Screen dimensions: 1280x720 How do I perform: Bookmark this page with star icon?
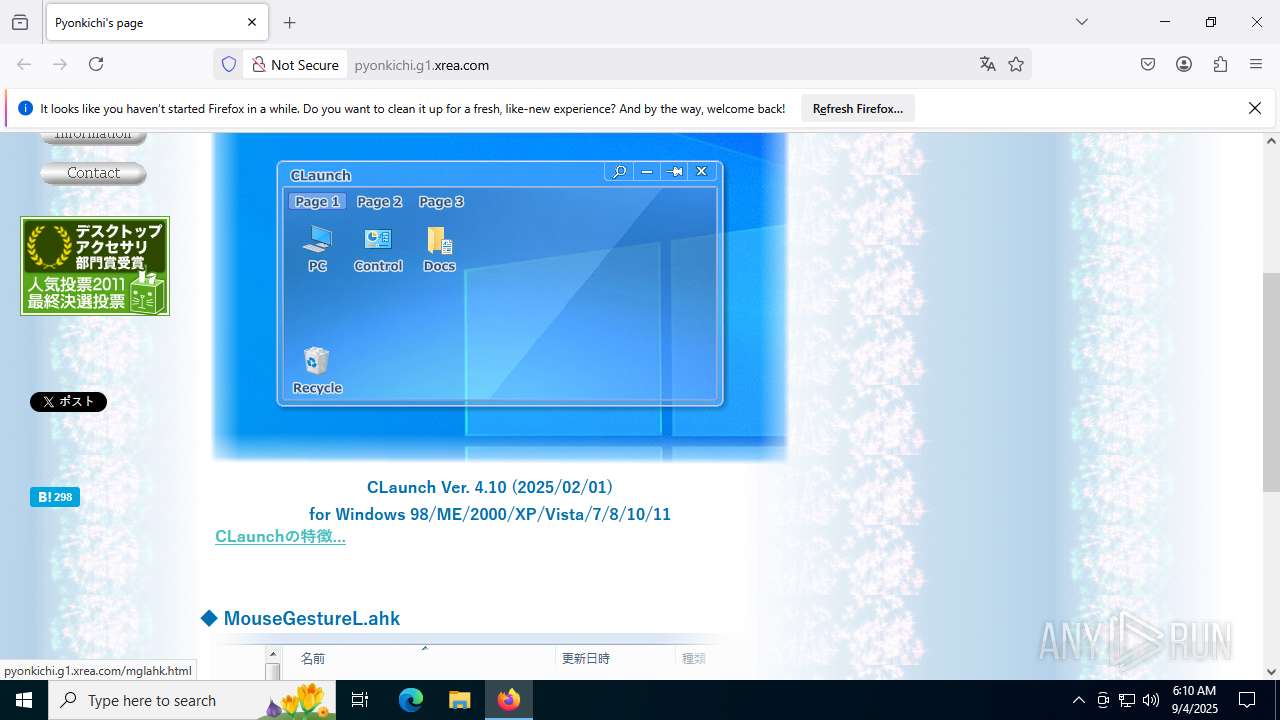tap(1016, 64)
